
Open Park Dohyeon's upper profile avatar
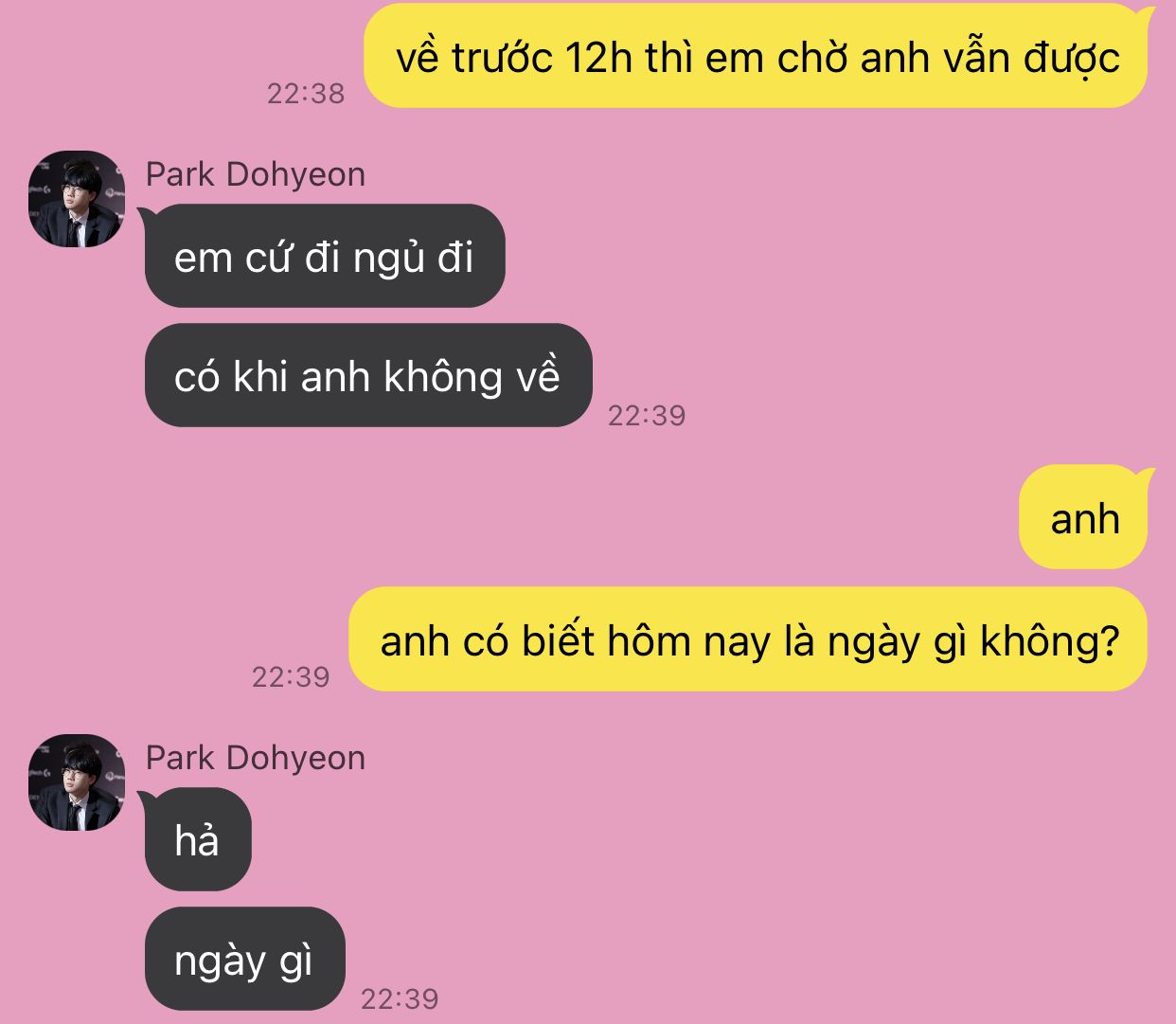(77, 199)
